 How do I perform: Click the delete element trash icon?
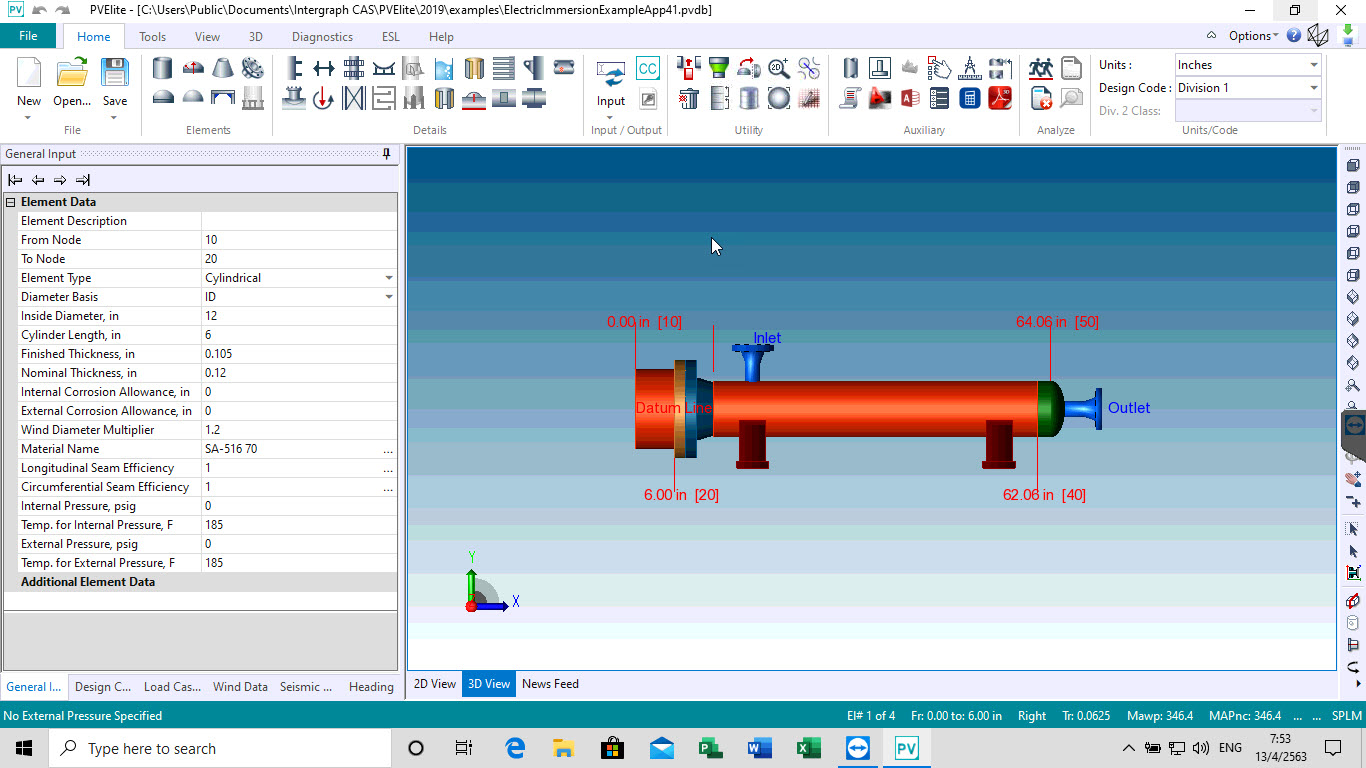(689, 98)
